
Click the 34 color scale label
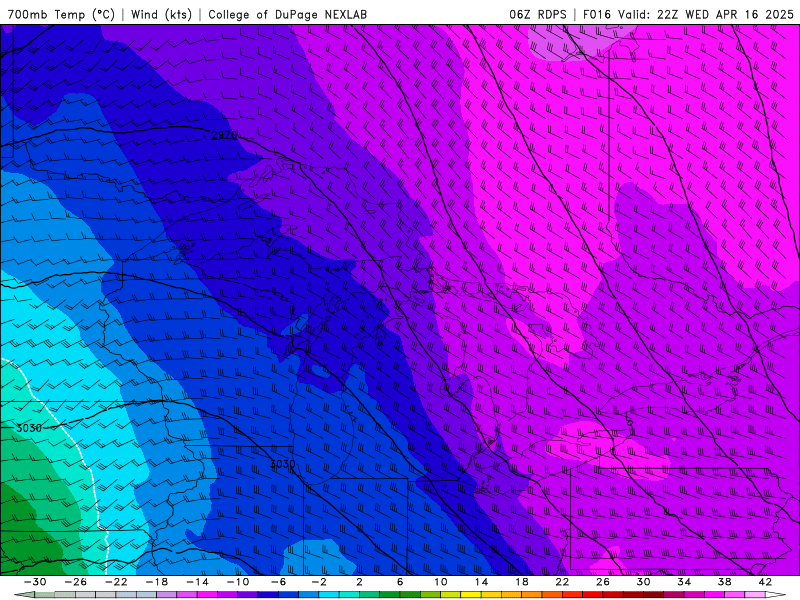pyautogui.click(x=684, y=582)
